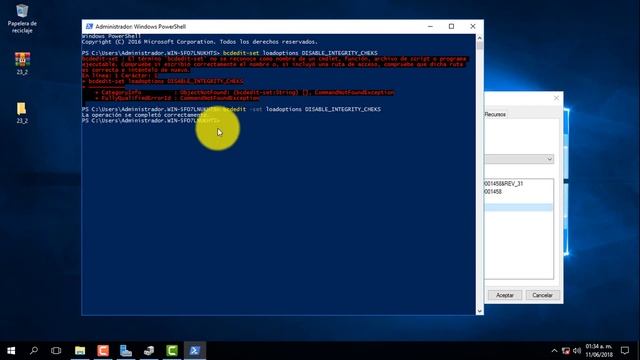Click the PowerShell scrollbar up arrow
Screen dimensions: 640x360
(x=480, y=38)
